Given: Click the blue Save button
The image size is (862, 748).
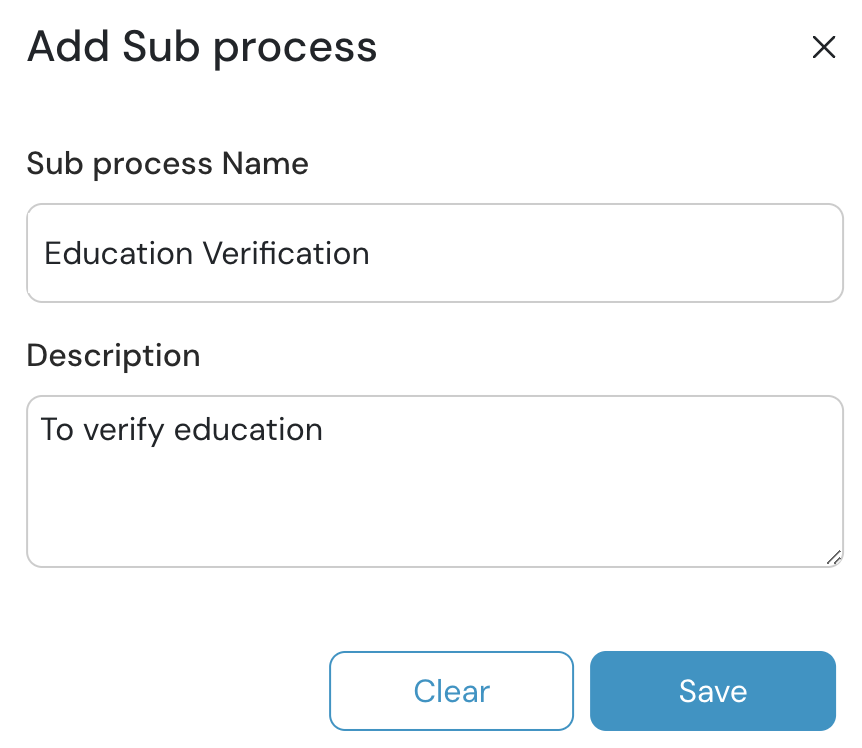Looking at the screenshot, I should [x=712, y=691].
